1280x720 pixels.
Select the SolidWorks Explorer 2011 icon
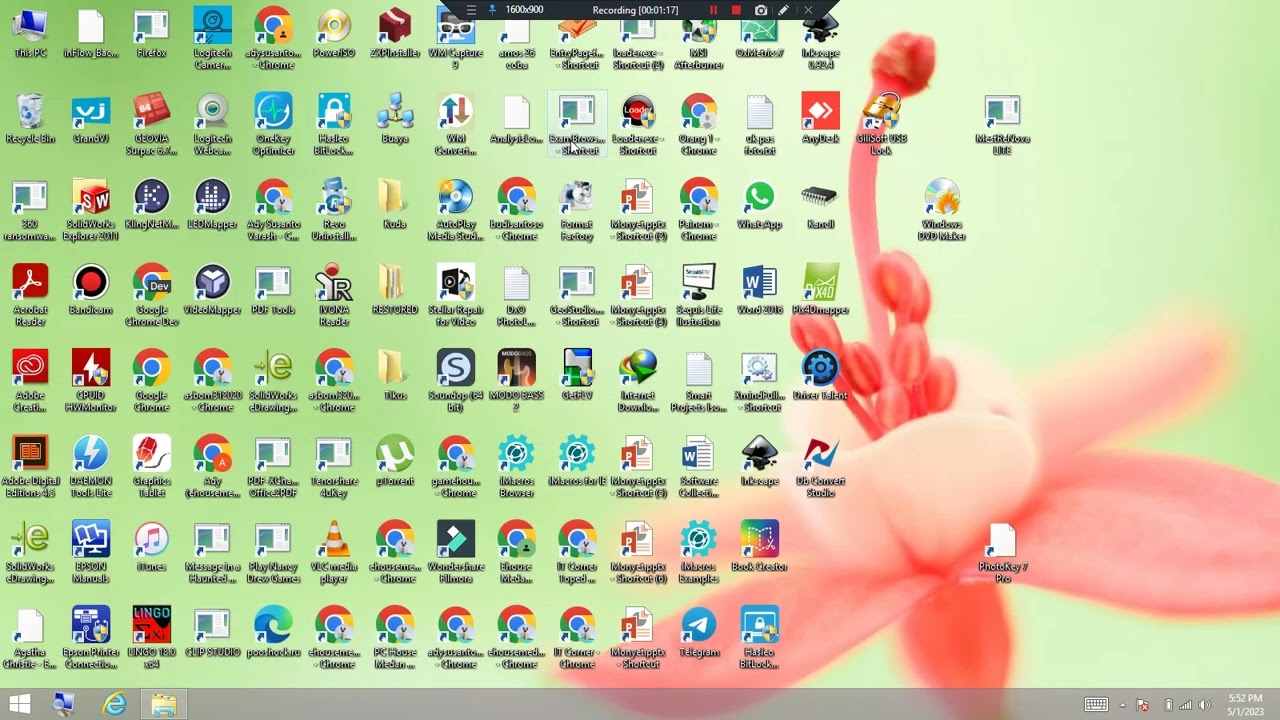[x=91, y=211]
